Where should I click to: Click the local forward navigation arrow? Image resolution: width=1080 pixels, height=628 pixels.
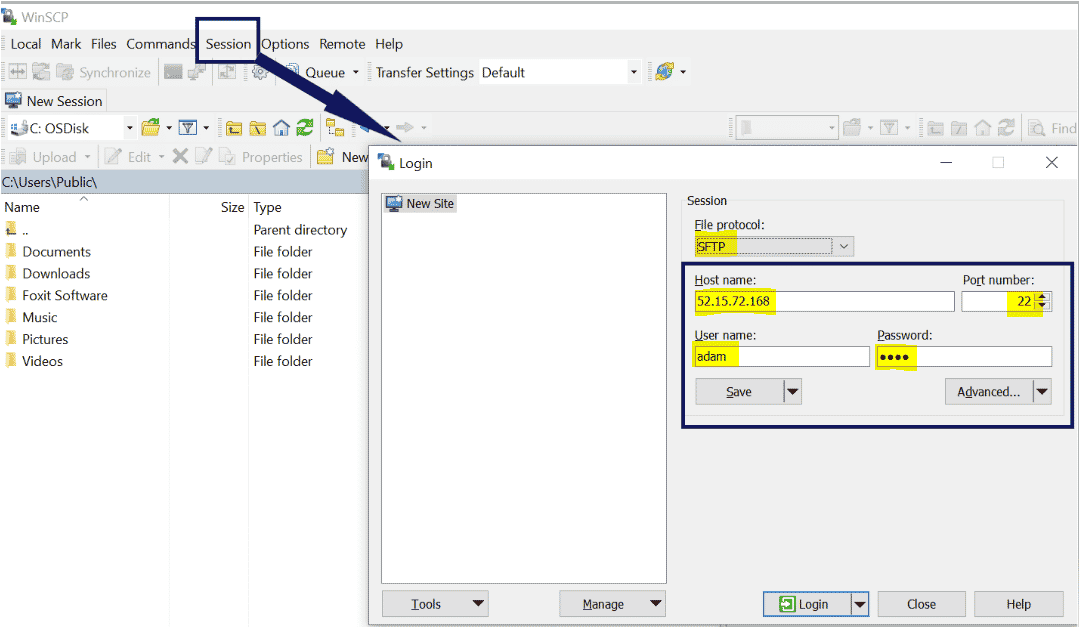[405, 127]
